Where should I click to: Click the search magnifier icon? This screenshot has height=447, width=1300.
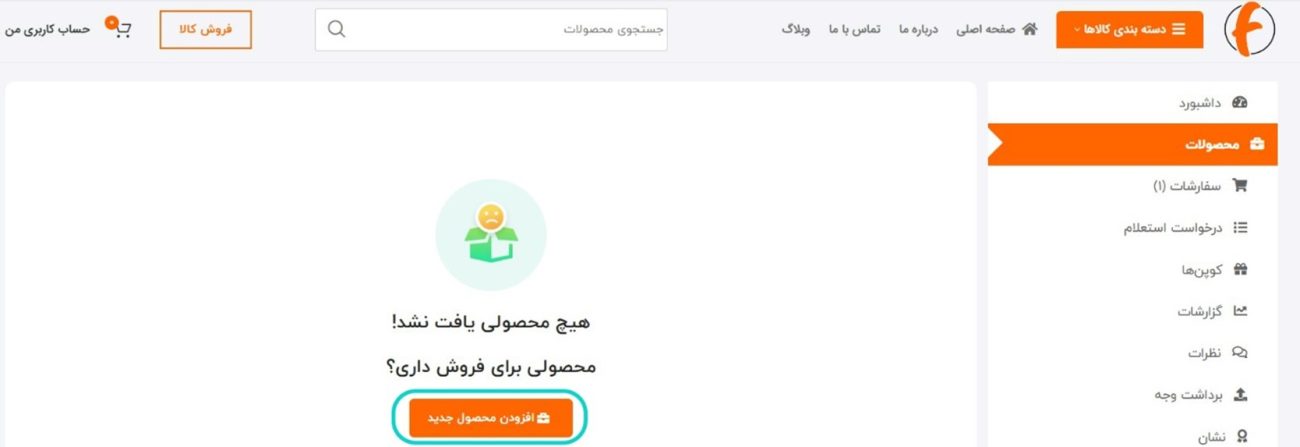coord(337,29)
